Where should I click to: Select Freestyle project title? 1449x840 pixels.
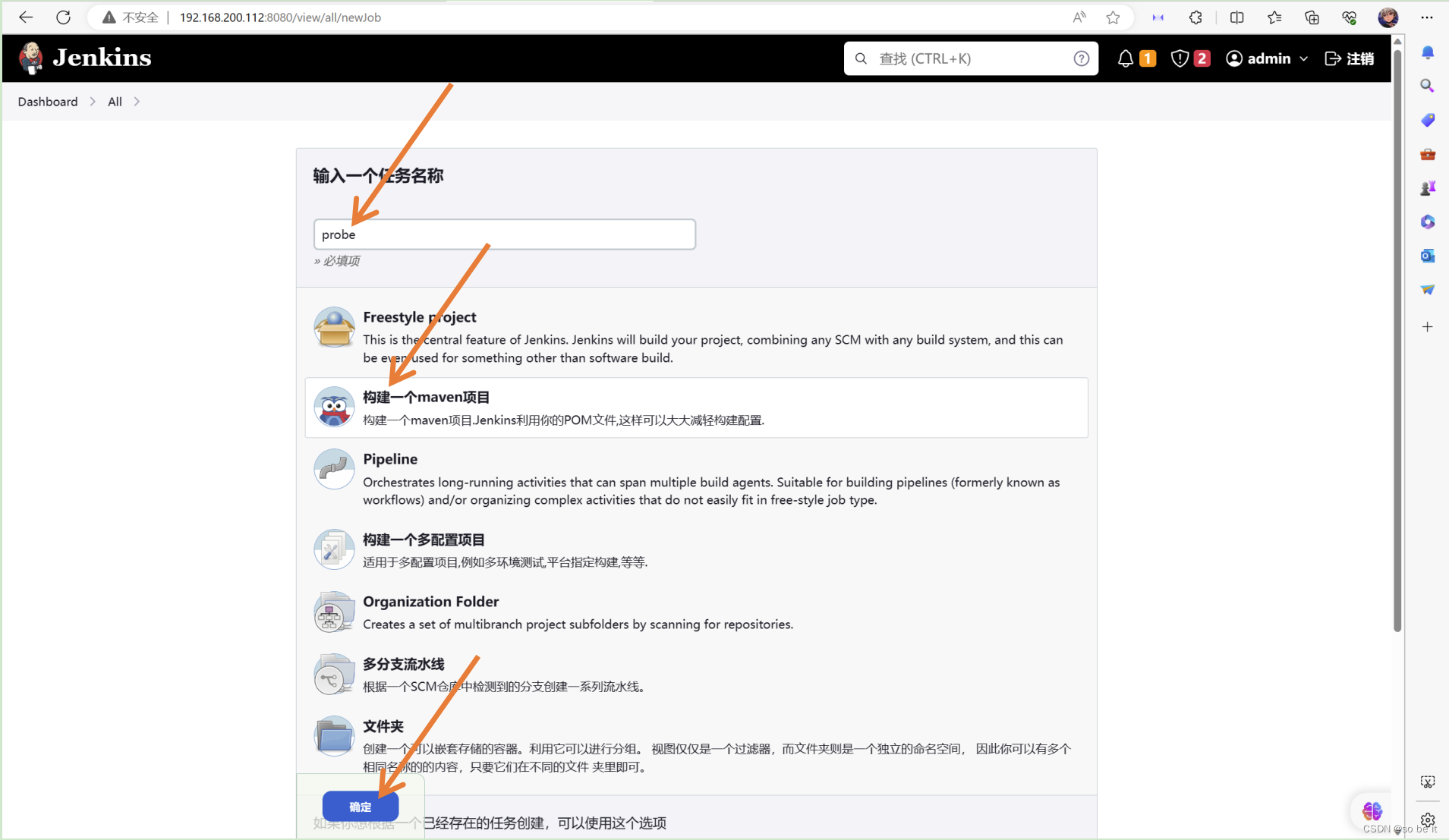(x=419, y=317)
